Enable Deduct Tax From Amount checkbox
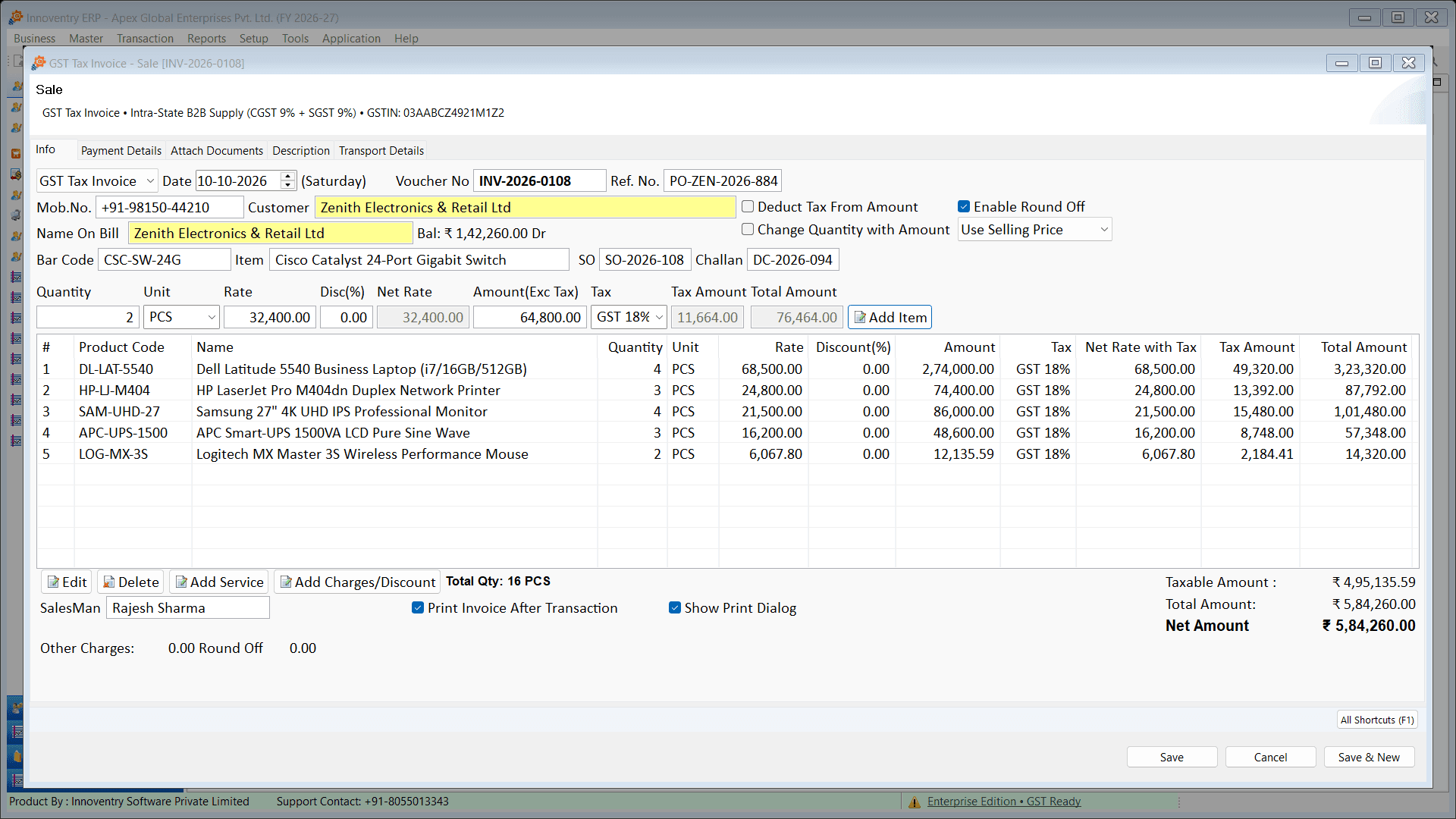 [x=748, y=206]
